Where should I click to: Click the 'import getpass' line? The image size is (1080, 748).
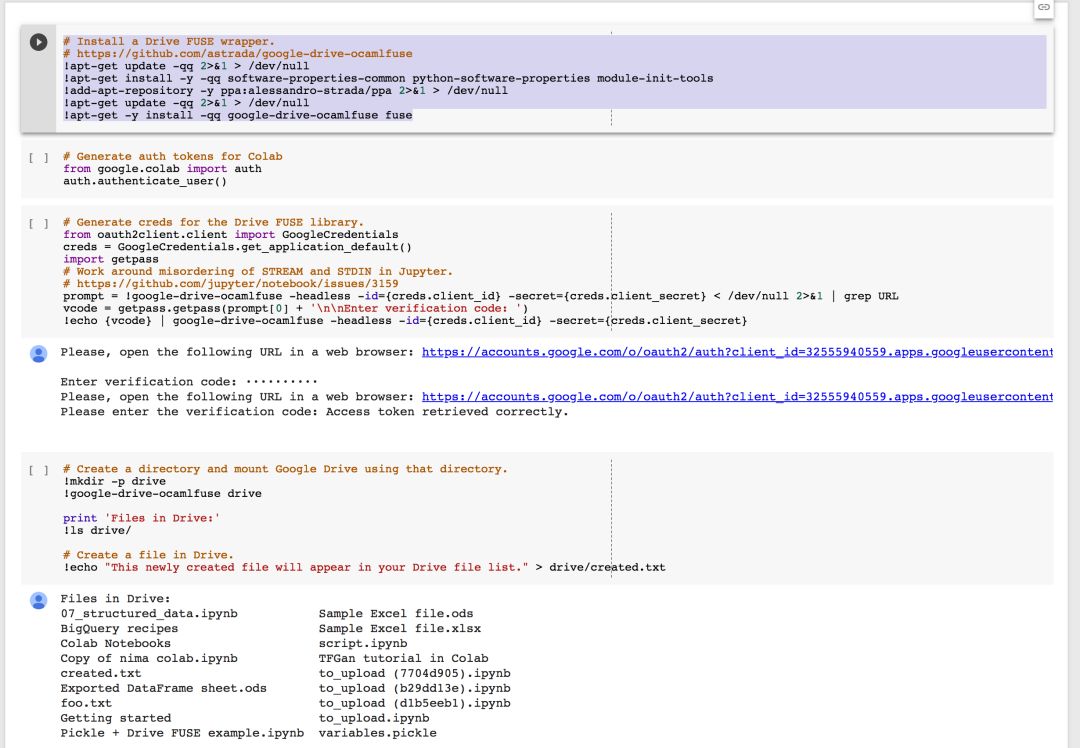point(111,260)
